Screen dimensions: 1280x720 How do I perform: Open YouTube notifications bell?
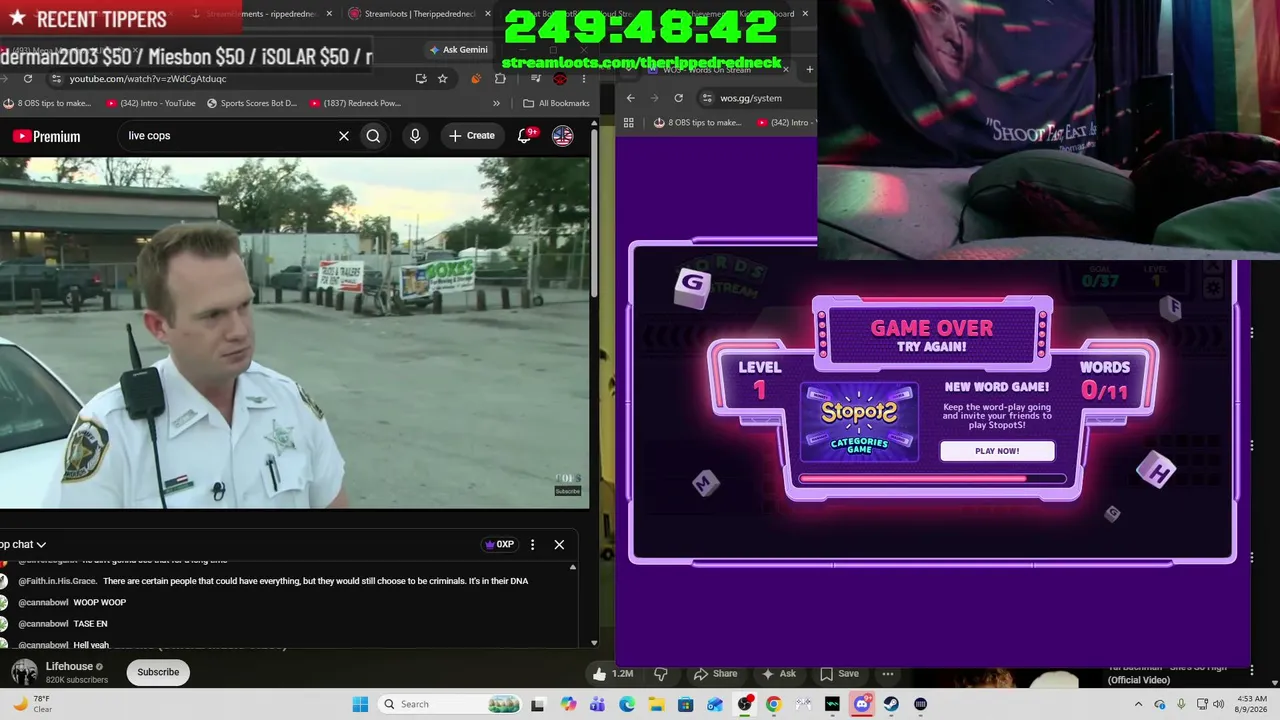(524, 136)
